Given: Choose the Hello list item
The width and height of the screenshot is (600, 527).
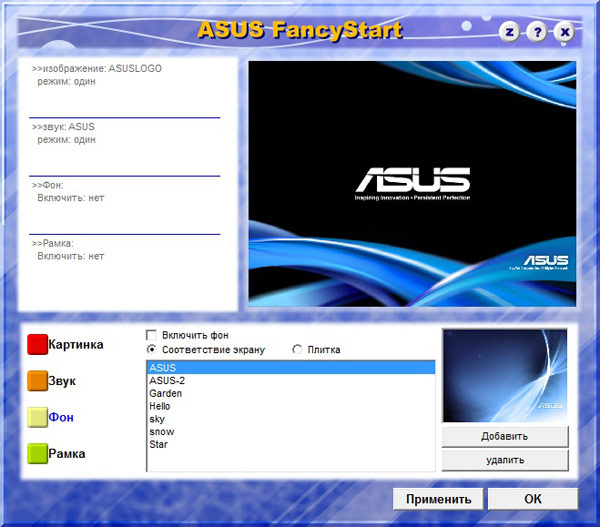Looking at the screenshot, I should coord(162,407).
